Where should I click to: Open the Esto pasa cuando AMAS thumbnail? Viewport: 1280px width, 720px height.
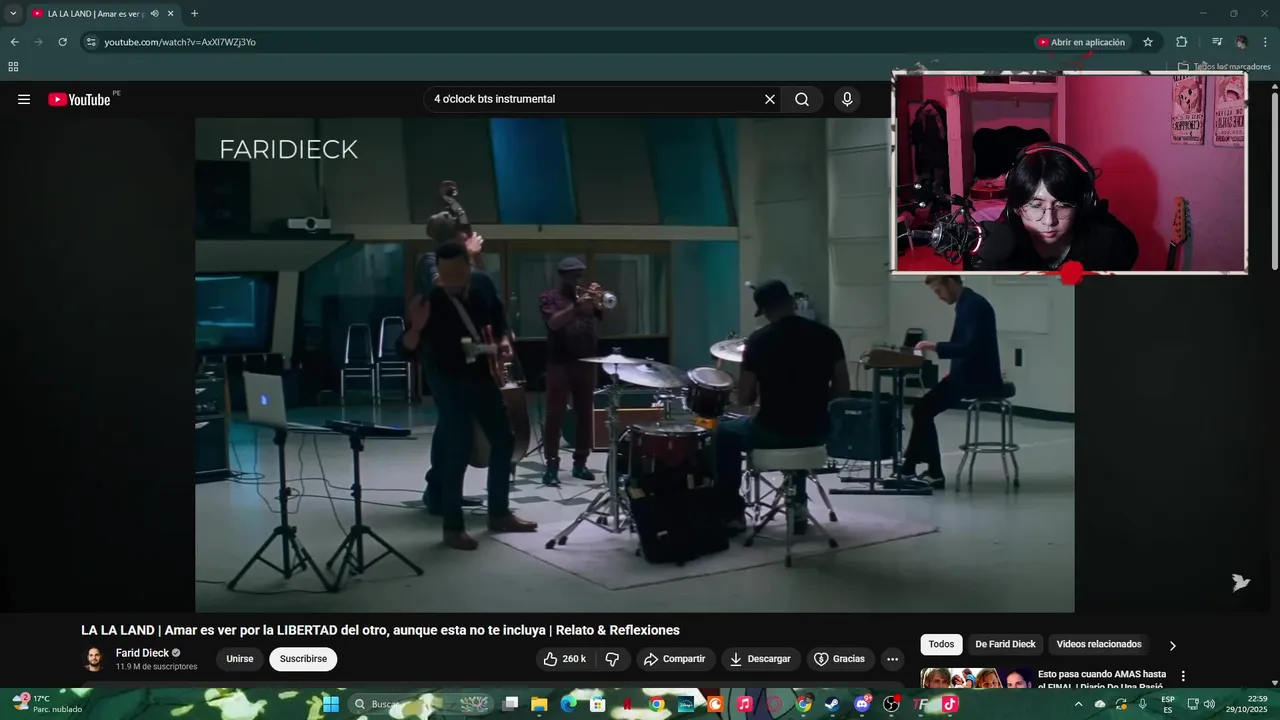point(976,678)
